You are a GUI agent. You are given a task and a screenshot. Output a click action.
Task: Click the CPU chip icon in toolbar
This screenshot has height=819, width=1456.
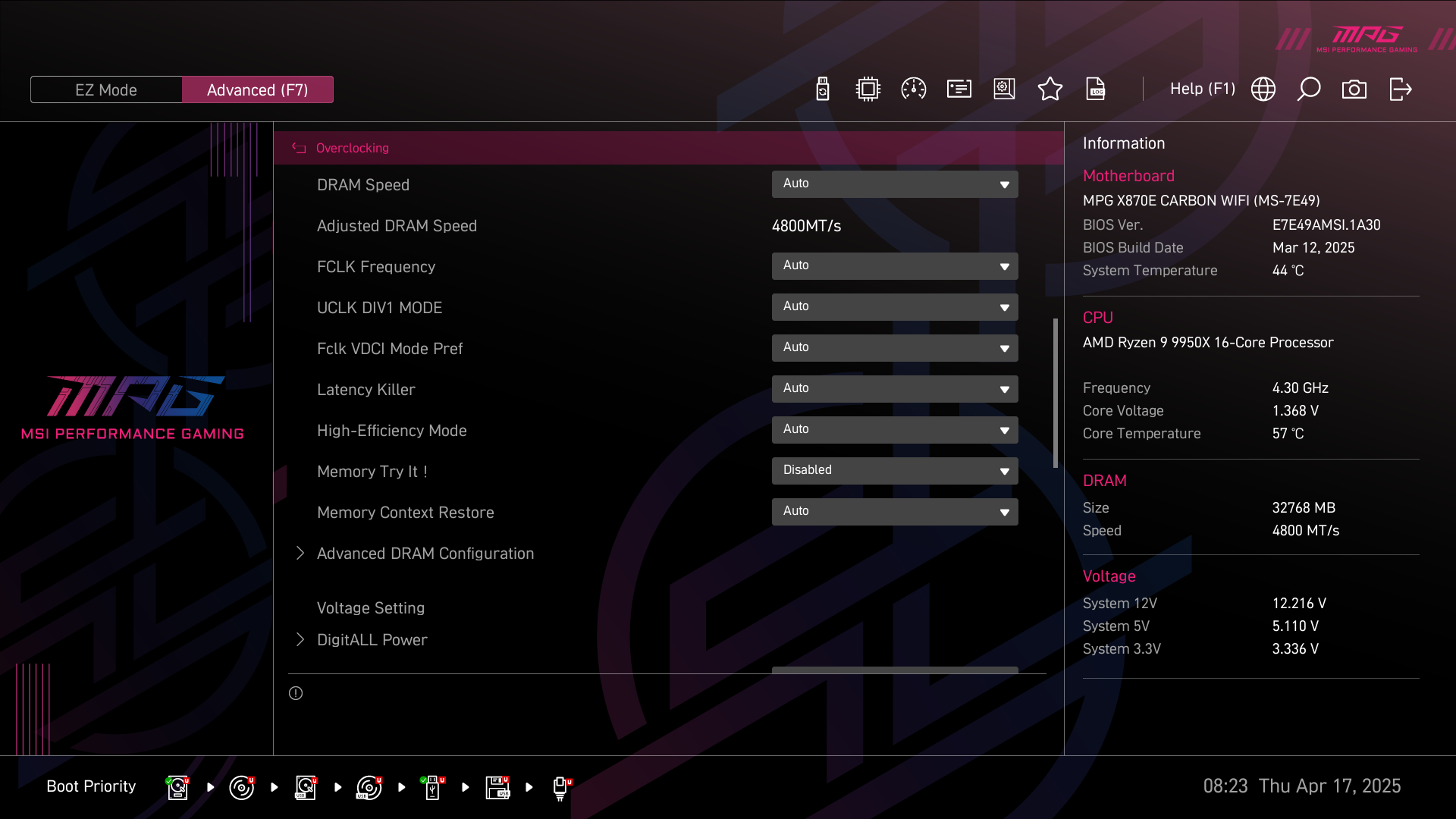point(868,89)
